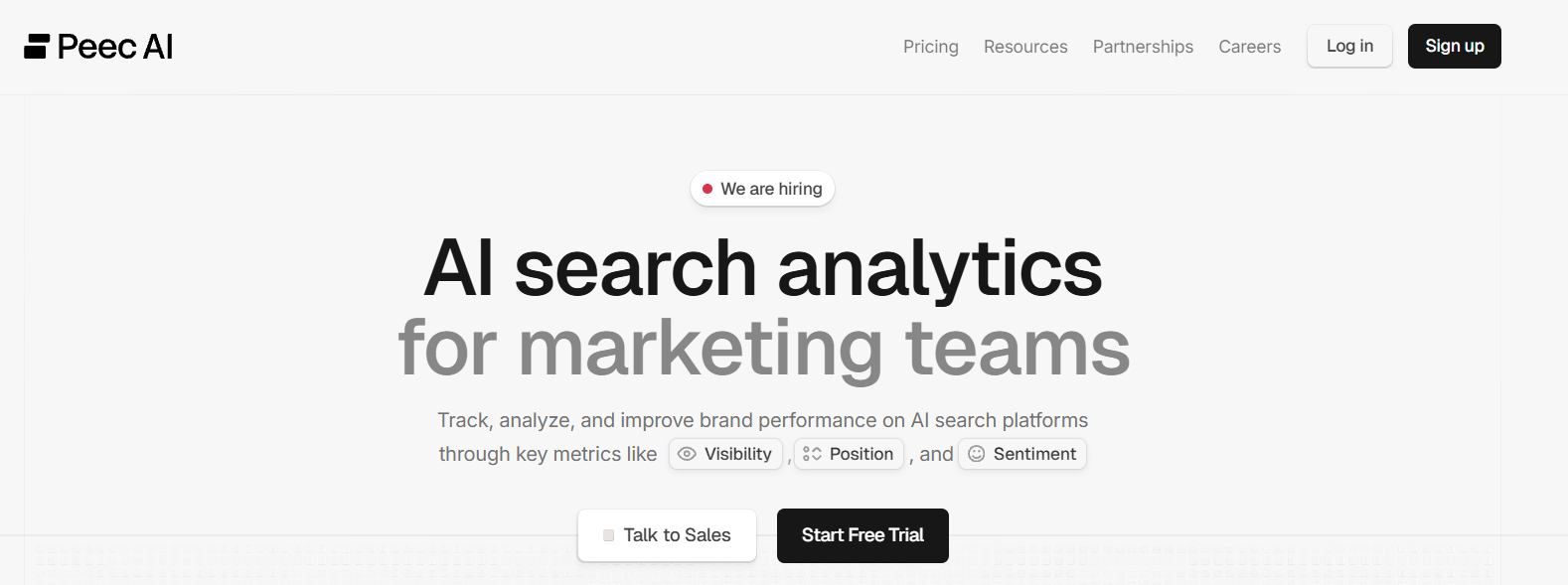The image size is (1568, 585).
Task: Start a free trial
Action: [x=862, y=535]
